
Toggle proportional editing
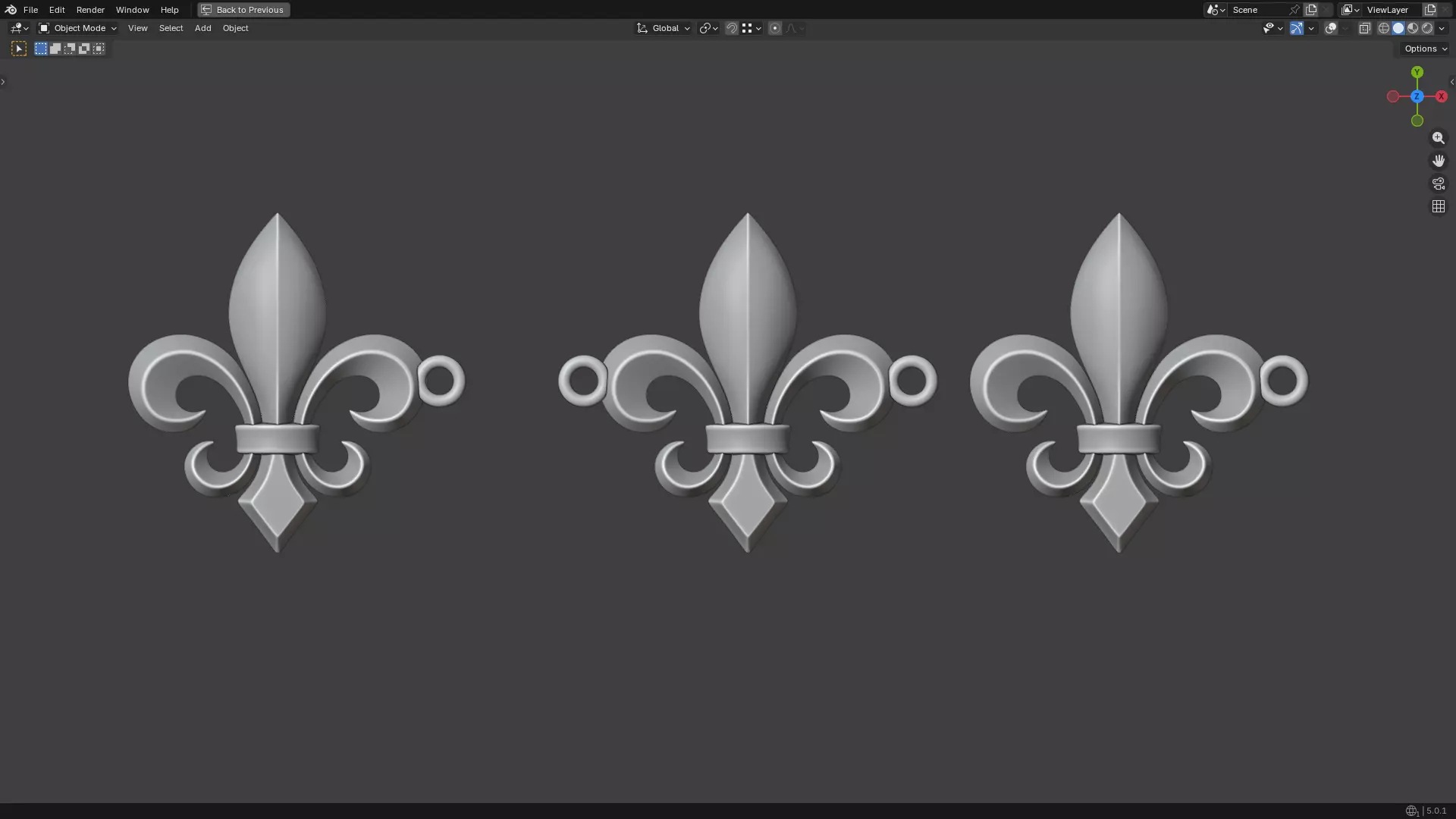774,28
